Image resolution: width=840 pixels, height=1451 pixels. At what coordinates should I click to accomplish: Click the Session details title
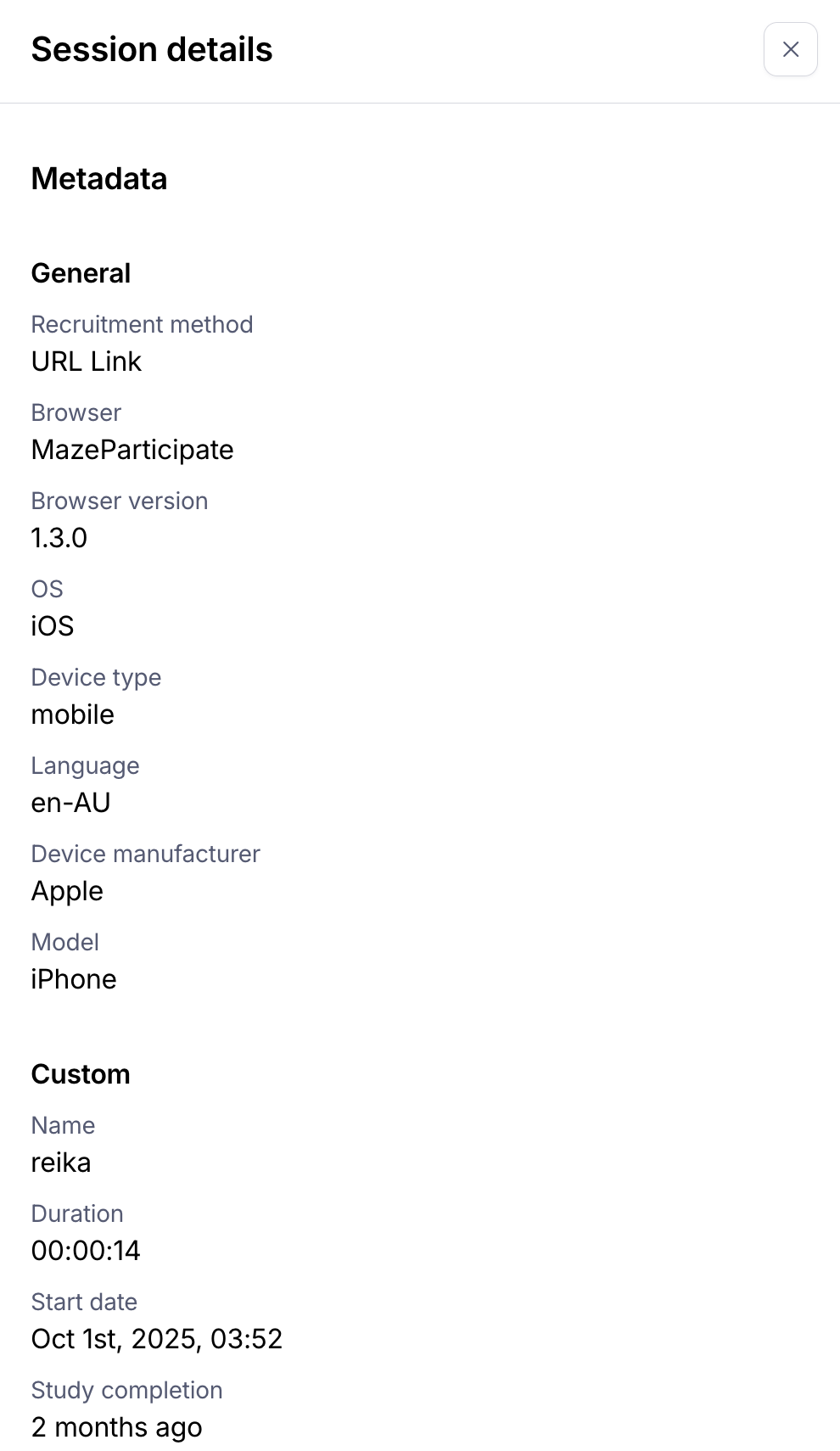tap(152, 49)
